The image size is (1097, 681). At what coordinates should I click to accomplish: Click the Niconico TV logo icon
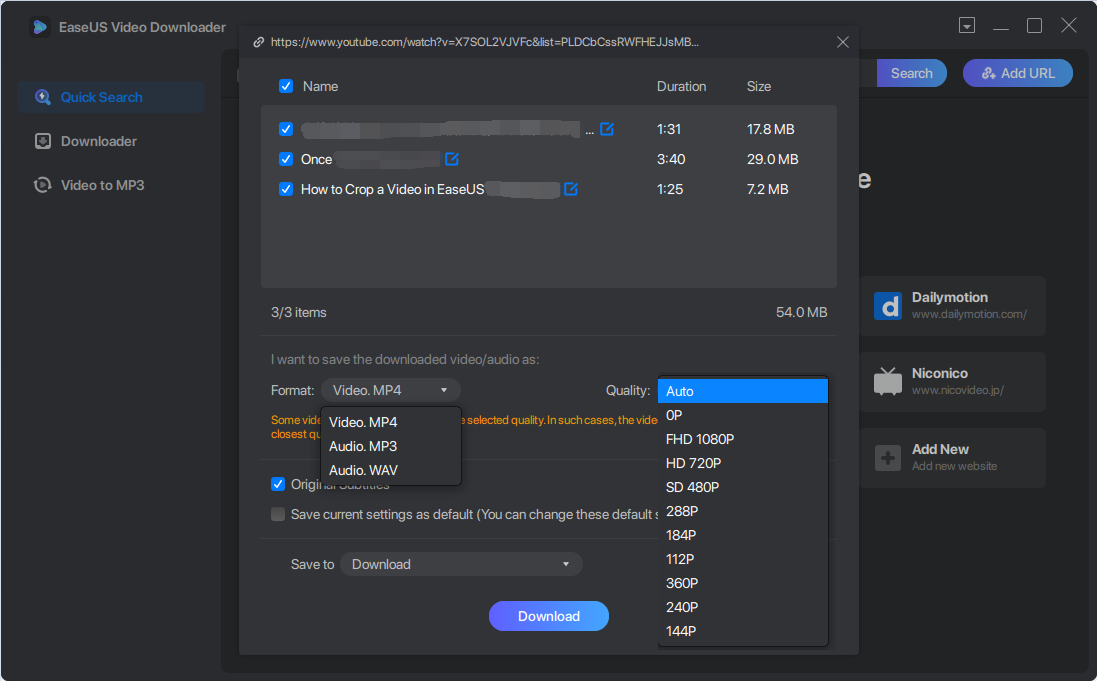888,381
